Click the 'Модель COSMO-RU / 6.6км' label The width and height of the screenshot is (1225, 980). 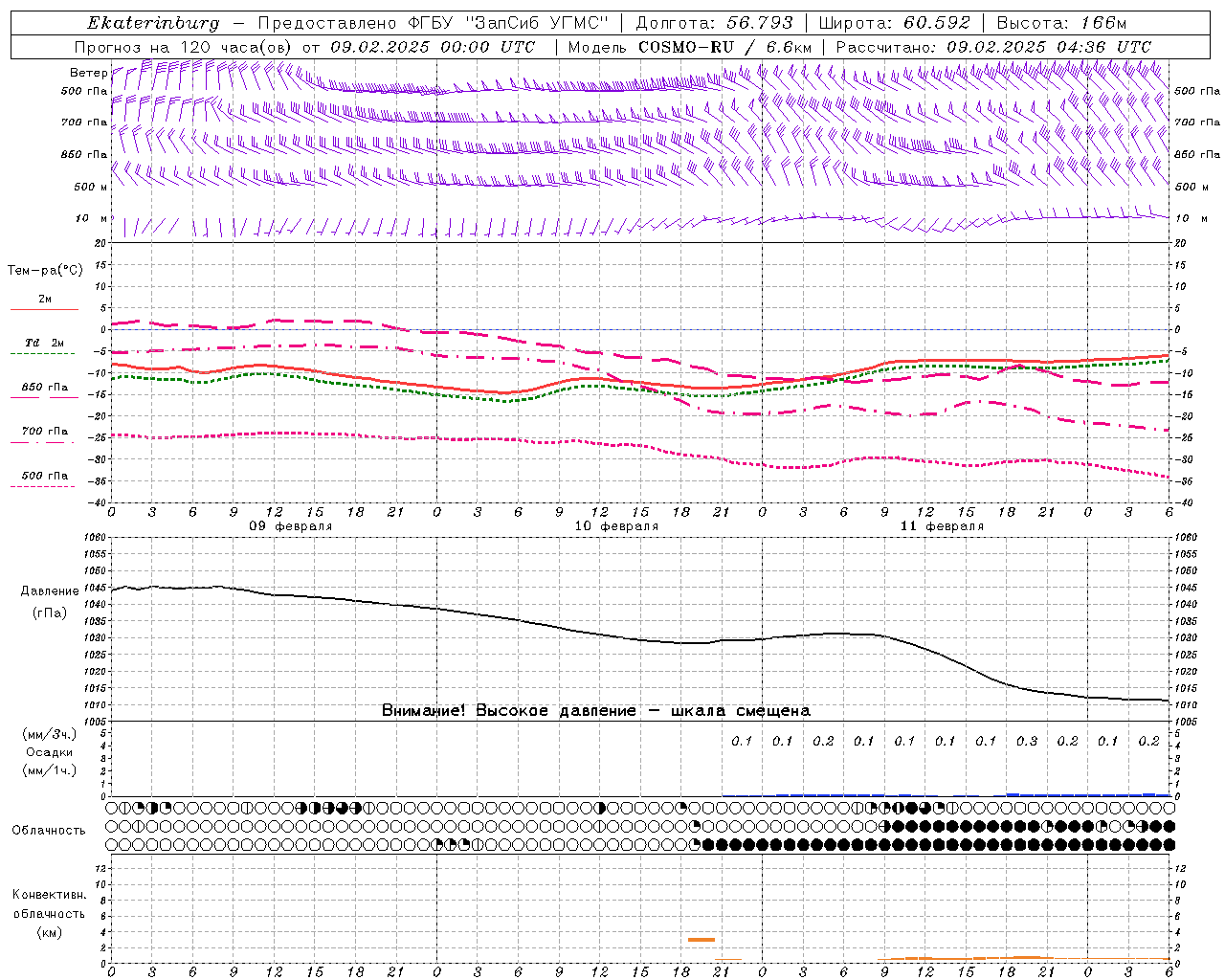pos(690,47)
